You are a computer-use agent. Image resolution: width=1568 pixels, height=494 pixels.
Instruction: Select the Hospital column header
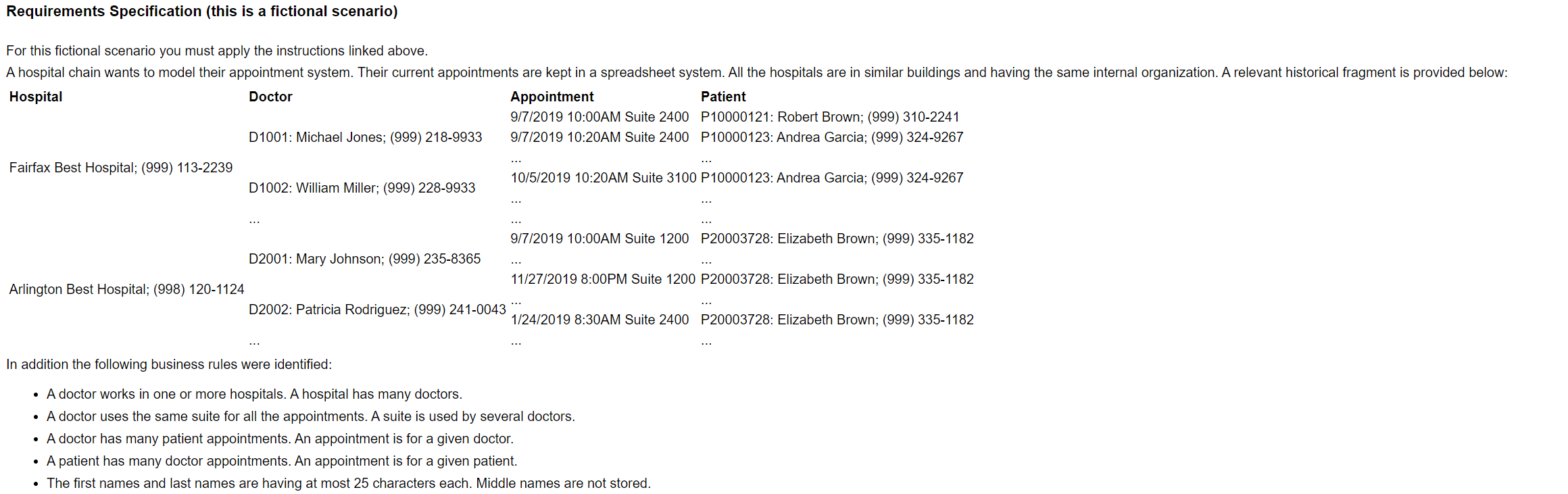point(36,97)
